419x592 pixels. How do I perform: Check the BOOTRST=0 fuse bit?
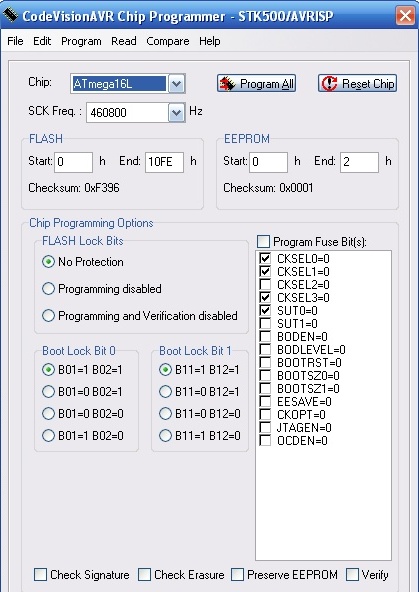pyautogui.click(x=265, y=362)
